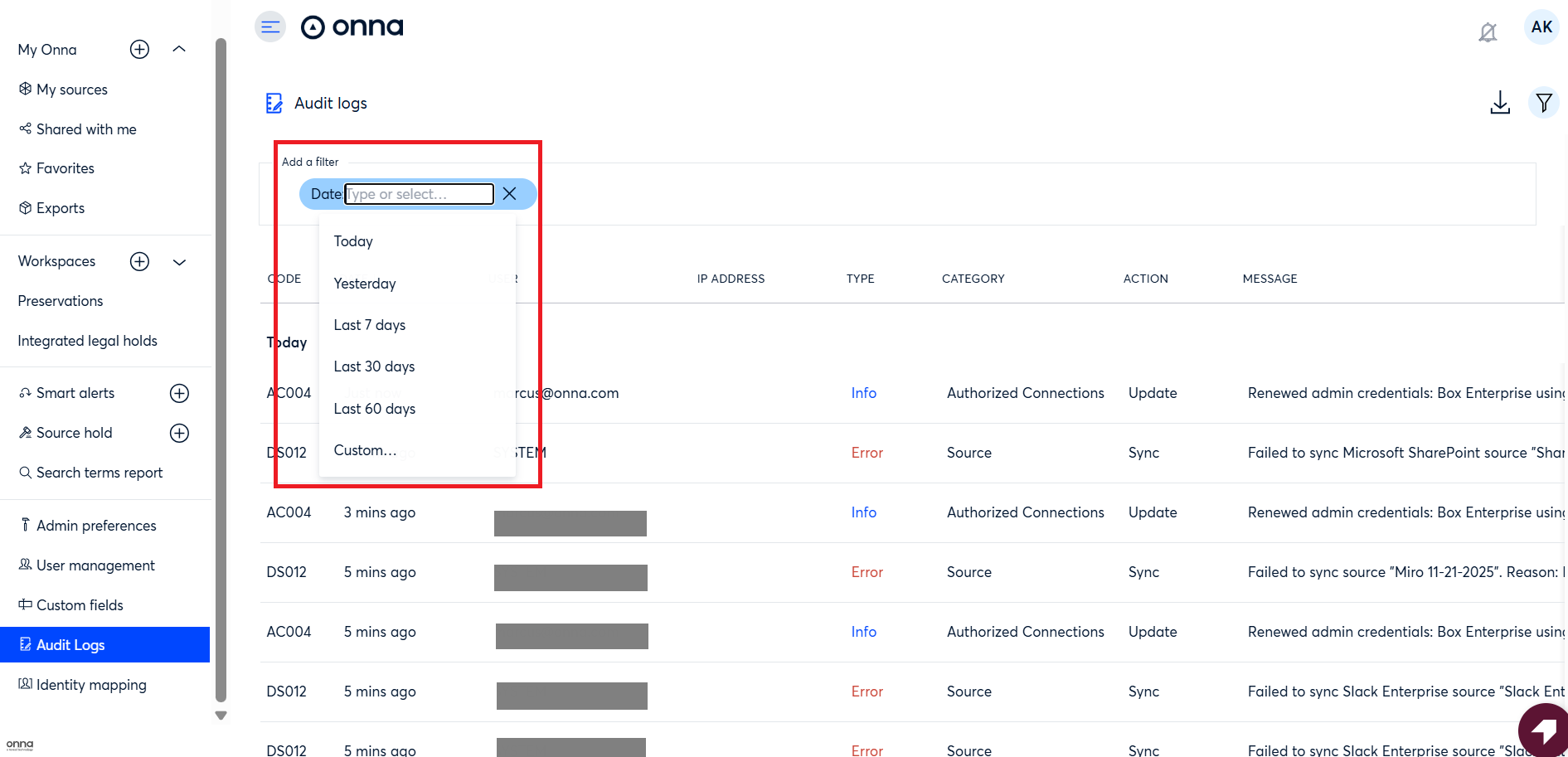Select Last 7 days from the dropdown

370,325
